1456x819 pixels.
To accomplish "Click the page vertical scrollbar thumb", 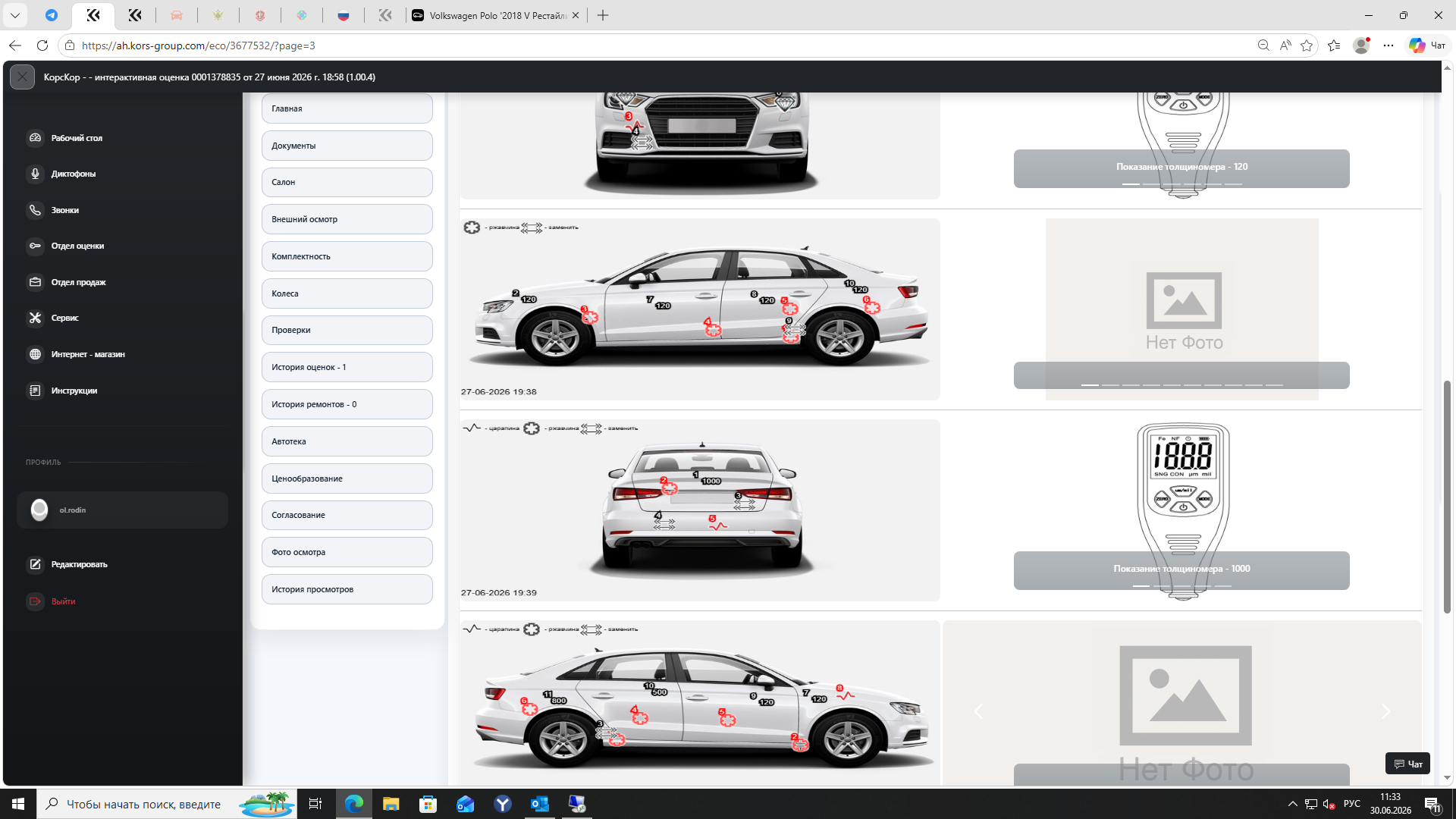I will pyautogui.click(x=1447, y=497).
